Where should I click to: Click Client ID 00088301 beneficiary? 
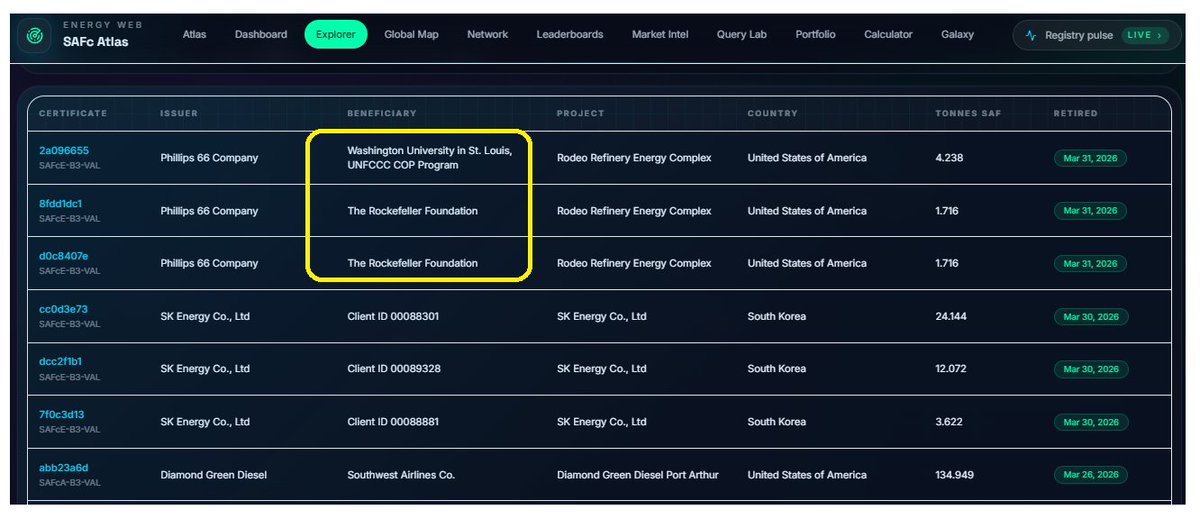coord(393,316)
